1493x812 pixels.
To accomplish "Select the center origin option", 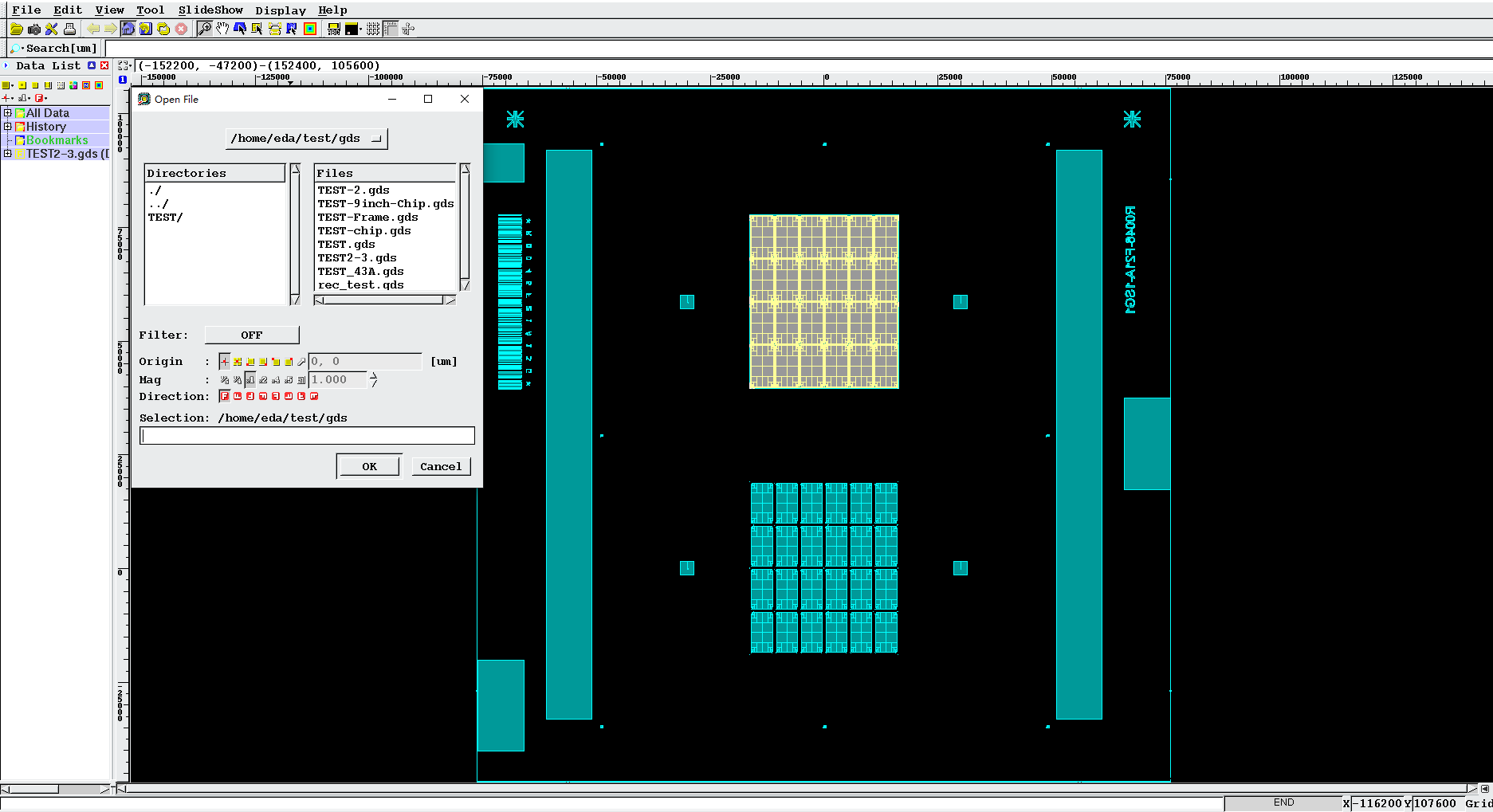I will [x=238, y=362].
